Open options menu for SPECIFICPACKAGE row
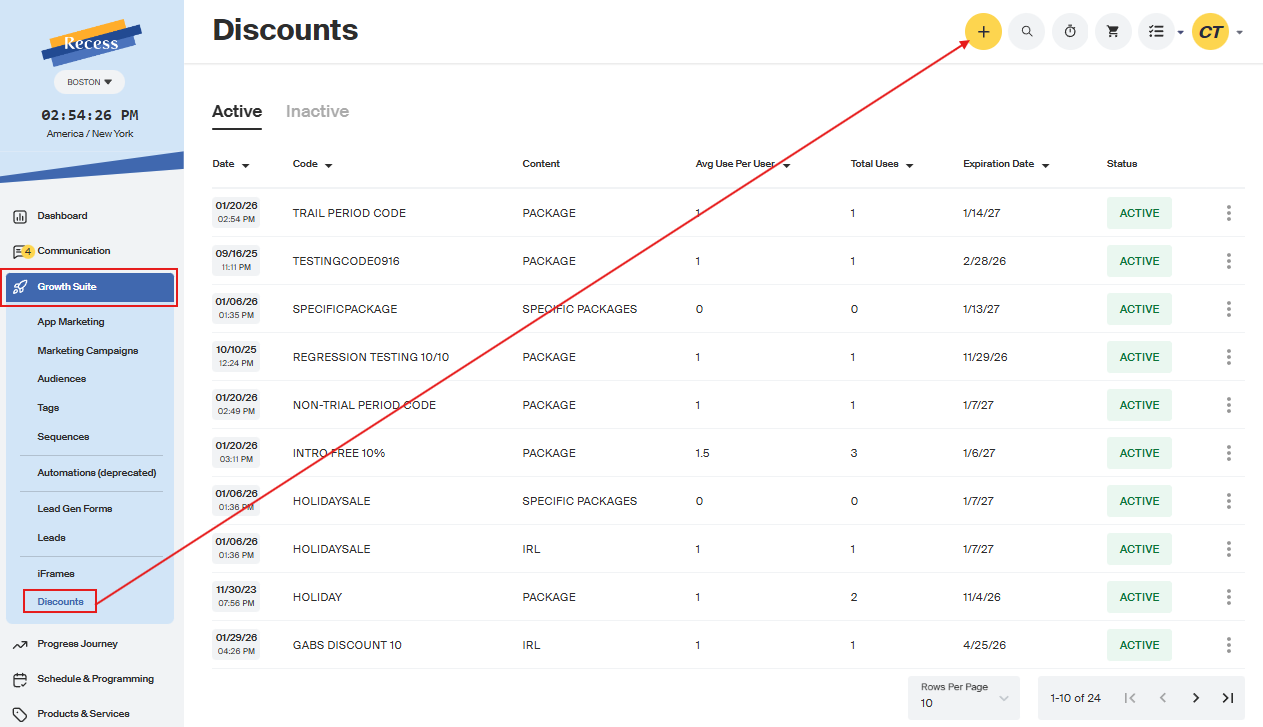1263x727 pixels. click(1228, 309)
